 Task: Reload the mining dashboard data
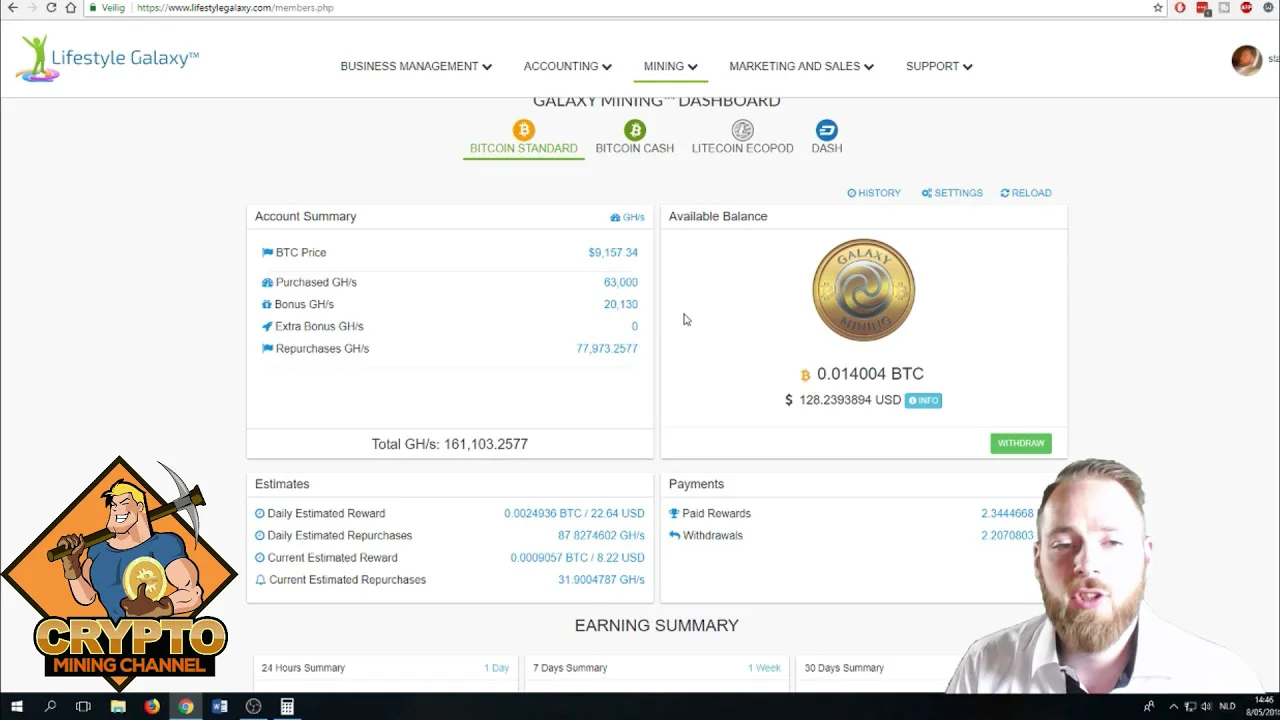(x=1026, y=193)
